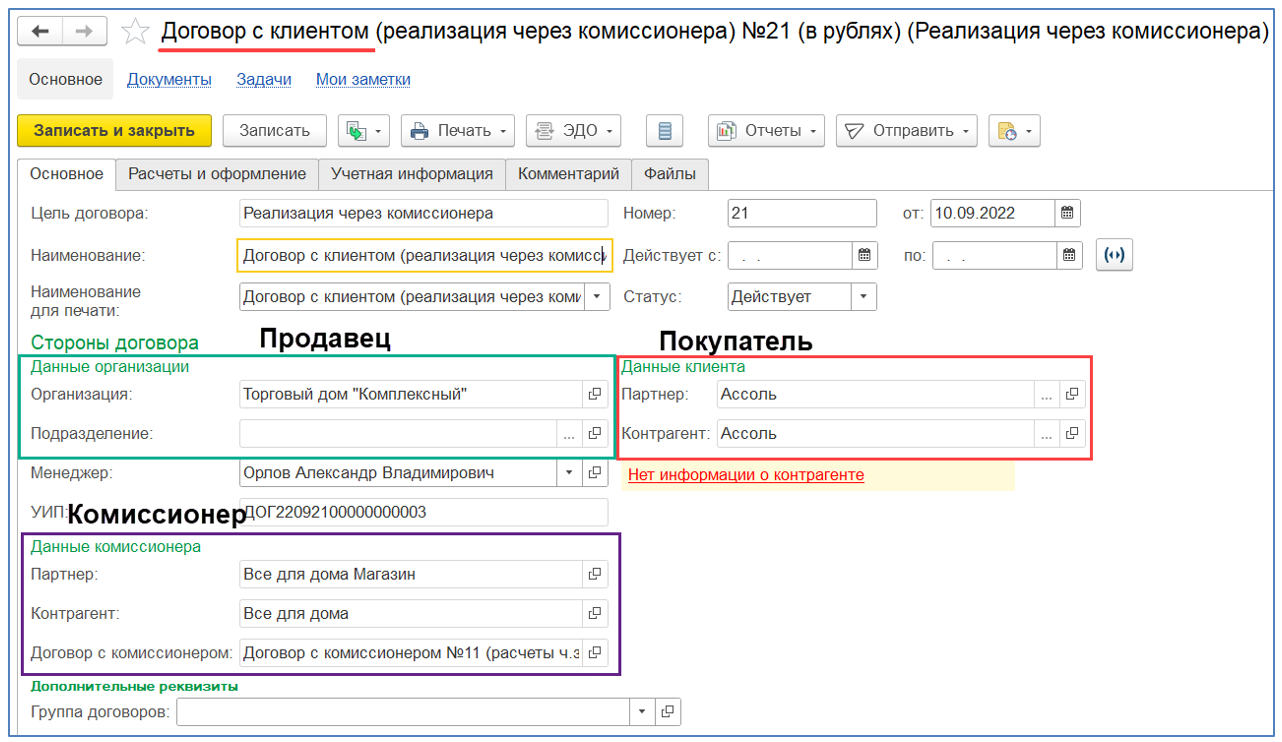
Task: Switch to the Расчеты и оформление tab
Action: [217, 174]
